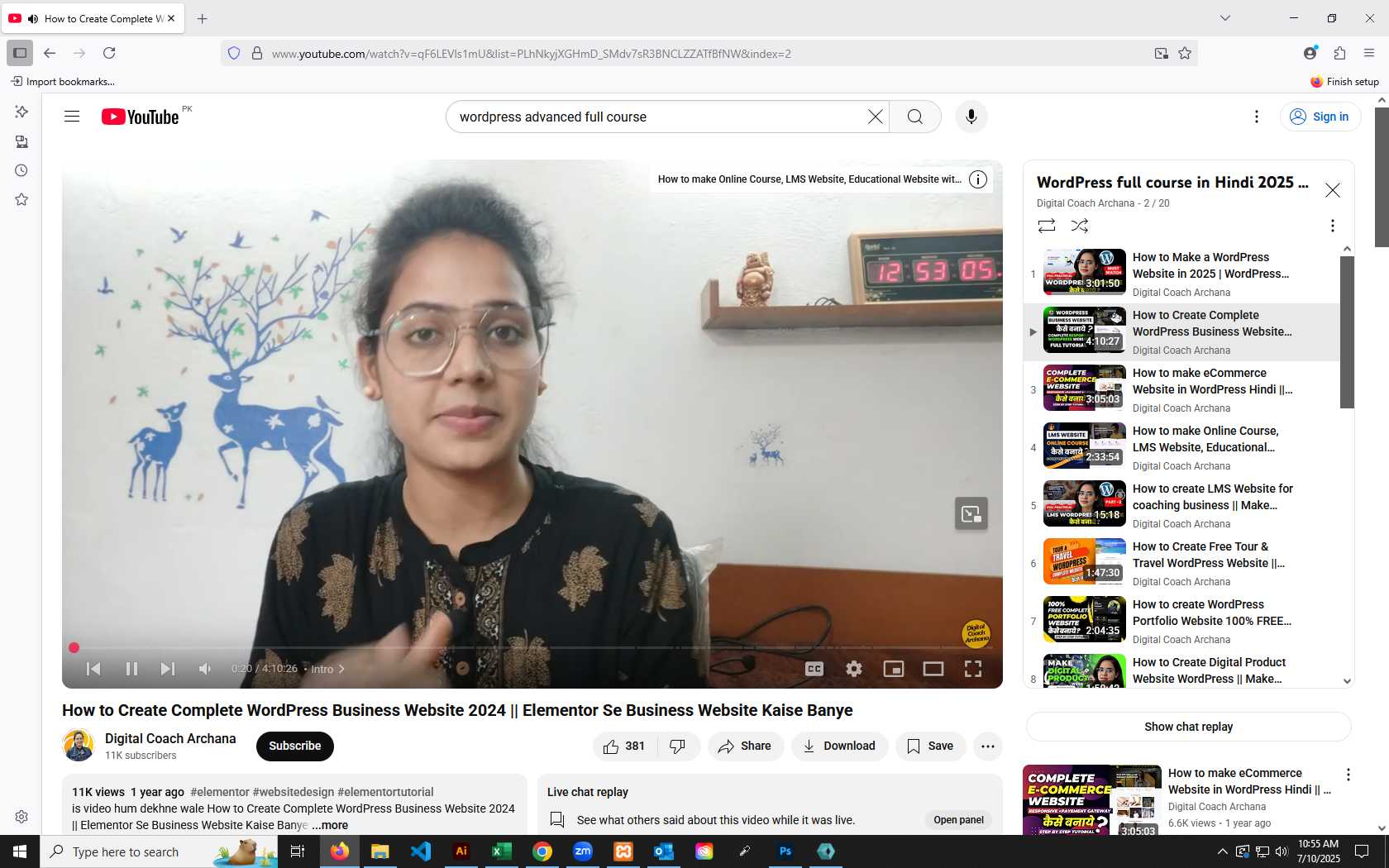Play 'How to create WordPress Portfolio Website' item
Image resolution: width=1389 pixels, height=868 pixels.
1182,621
